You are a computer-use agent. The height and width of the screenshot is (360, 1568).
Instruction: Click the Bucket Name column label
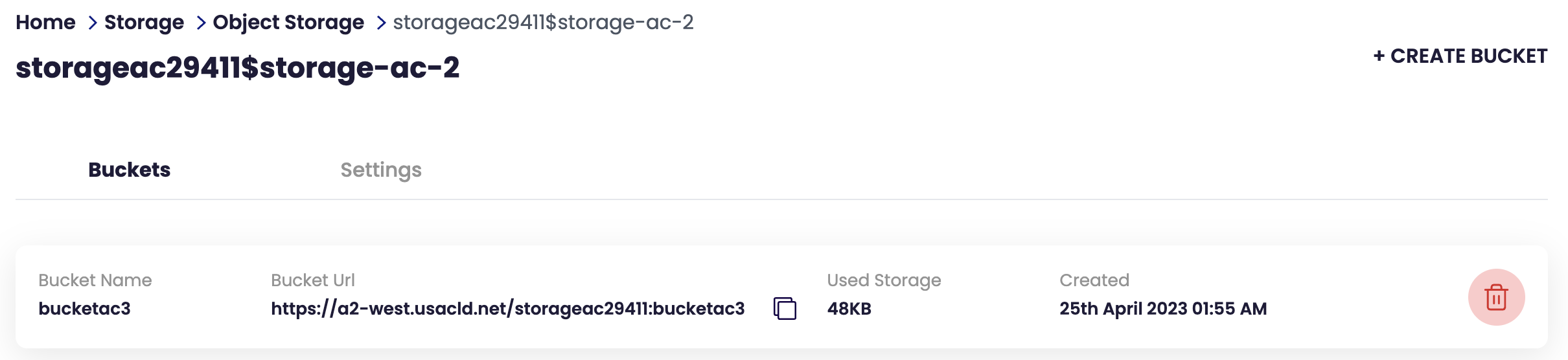(x=95, y=280)
